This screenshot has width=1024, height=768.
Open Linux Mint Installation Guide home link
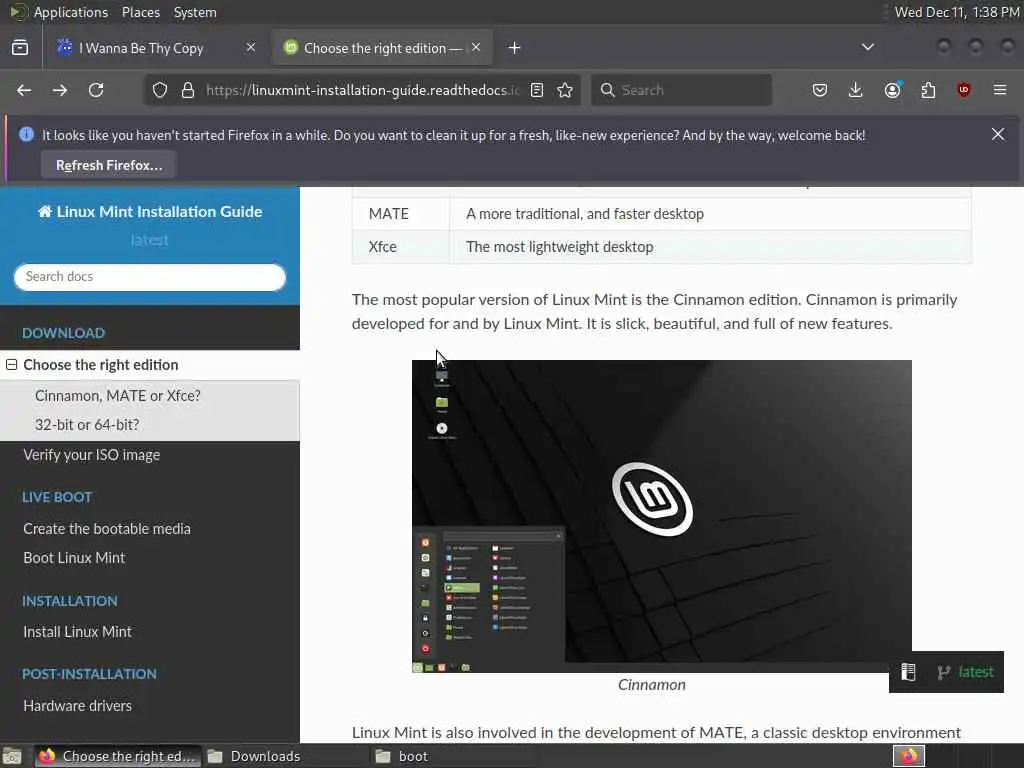click(150, 212)
